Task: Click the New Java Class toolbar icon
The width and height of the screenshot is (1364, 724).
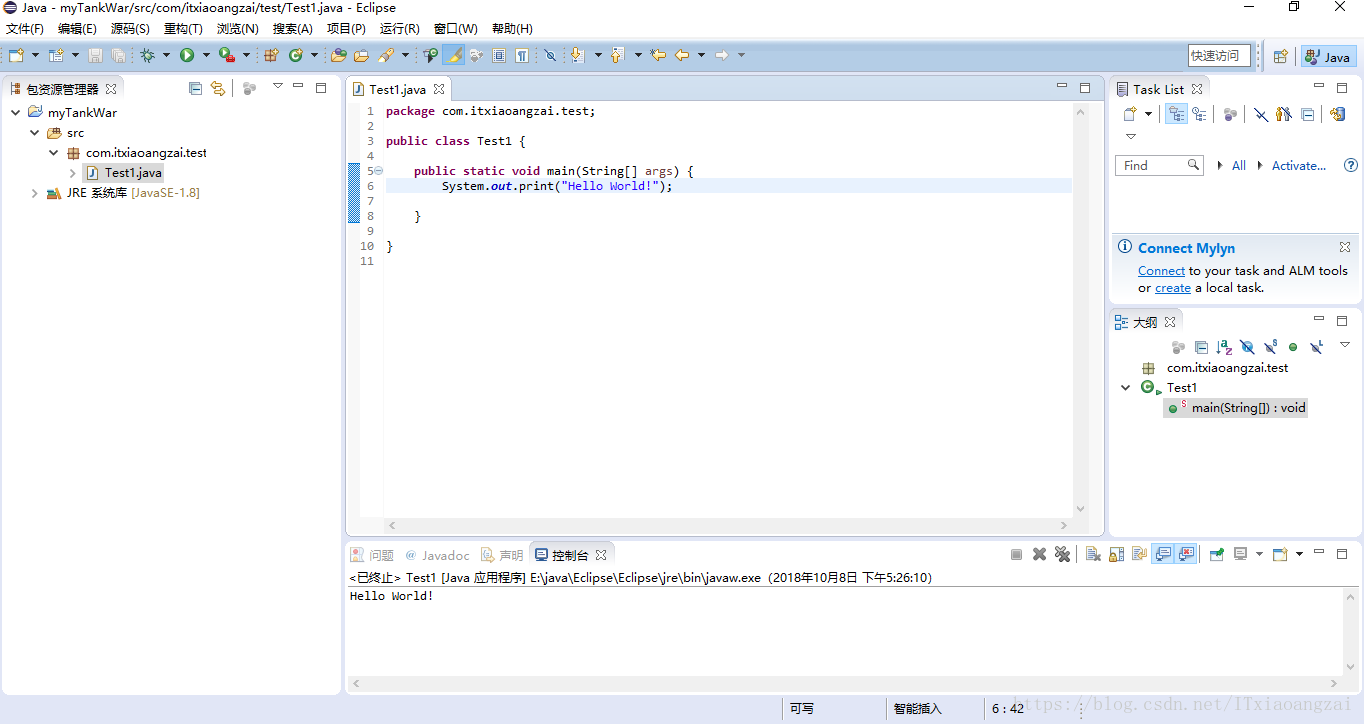Action: [x=296, y=56]
